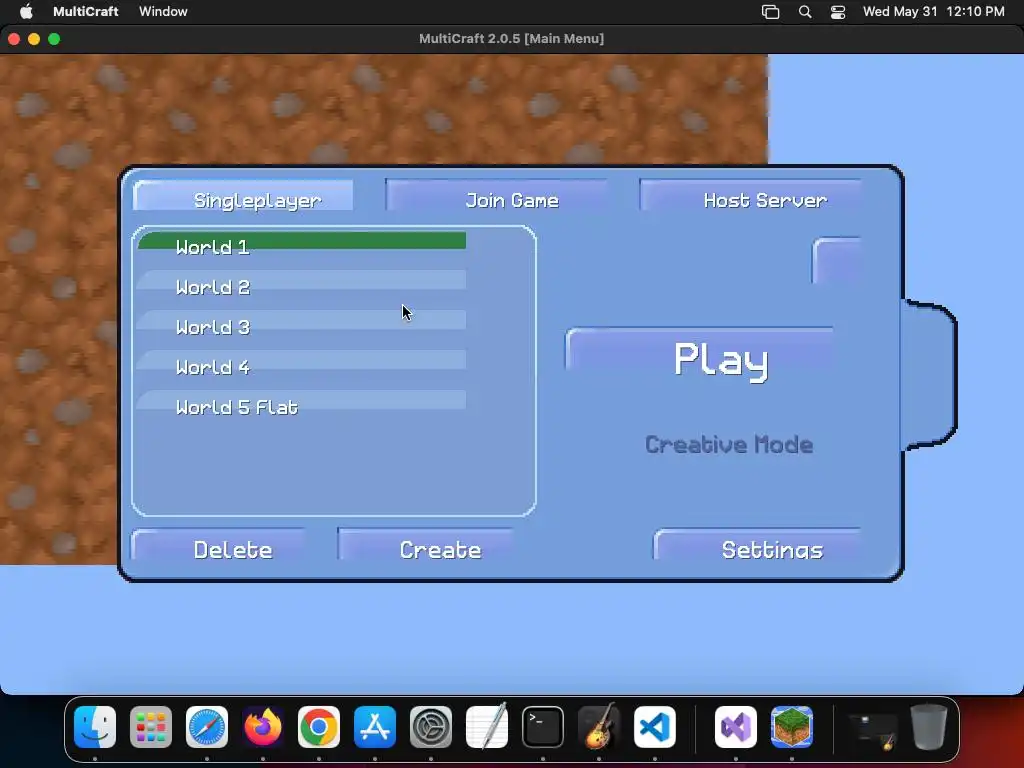Open the Settings menu
This screenshot has width=1024, height=768.
tap(758, 545)
